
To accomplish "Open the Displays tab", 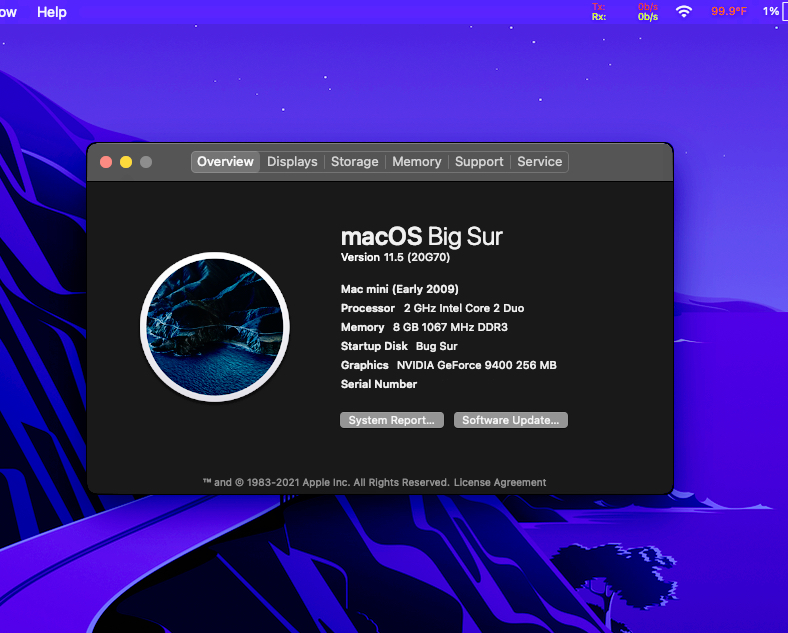I will coord(292,162).
